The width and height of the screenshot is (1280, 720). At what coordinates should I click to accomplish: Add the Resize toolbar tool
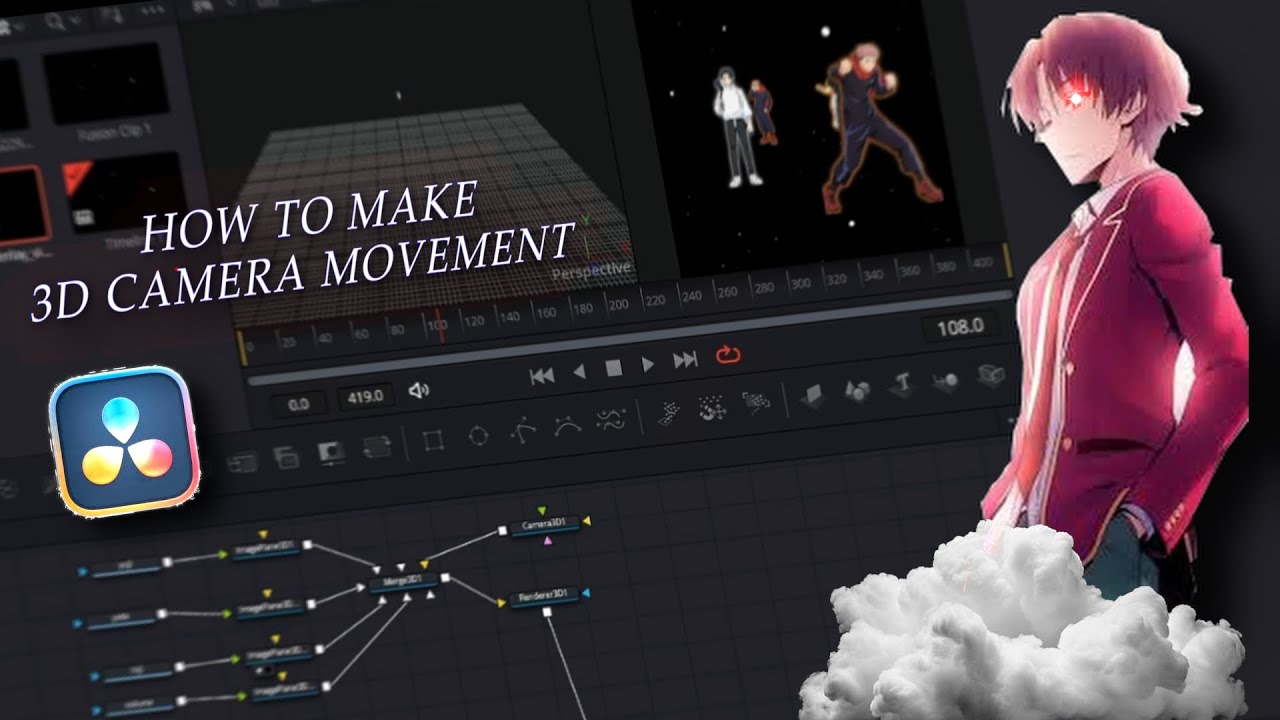coord(377,447)
